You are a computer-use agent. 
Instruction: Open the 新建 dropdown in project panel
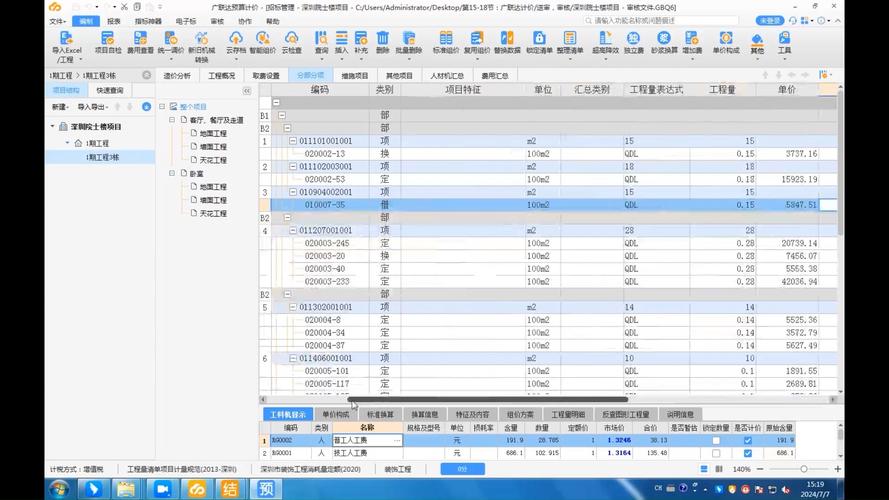pyautogui.click(x=61, y=107)
